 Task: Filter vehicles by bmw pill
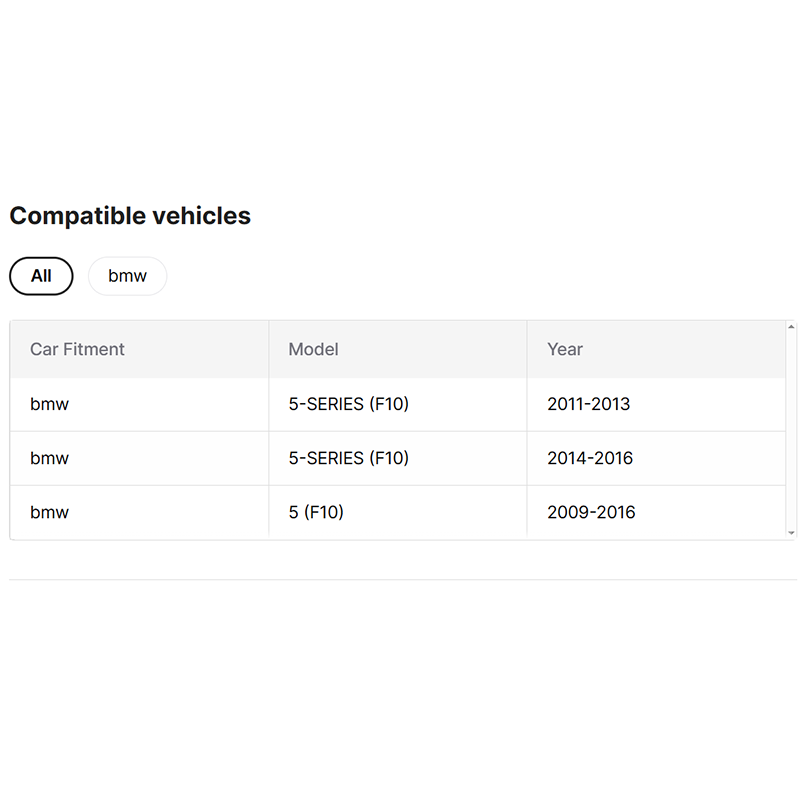tap(127, 276)
